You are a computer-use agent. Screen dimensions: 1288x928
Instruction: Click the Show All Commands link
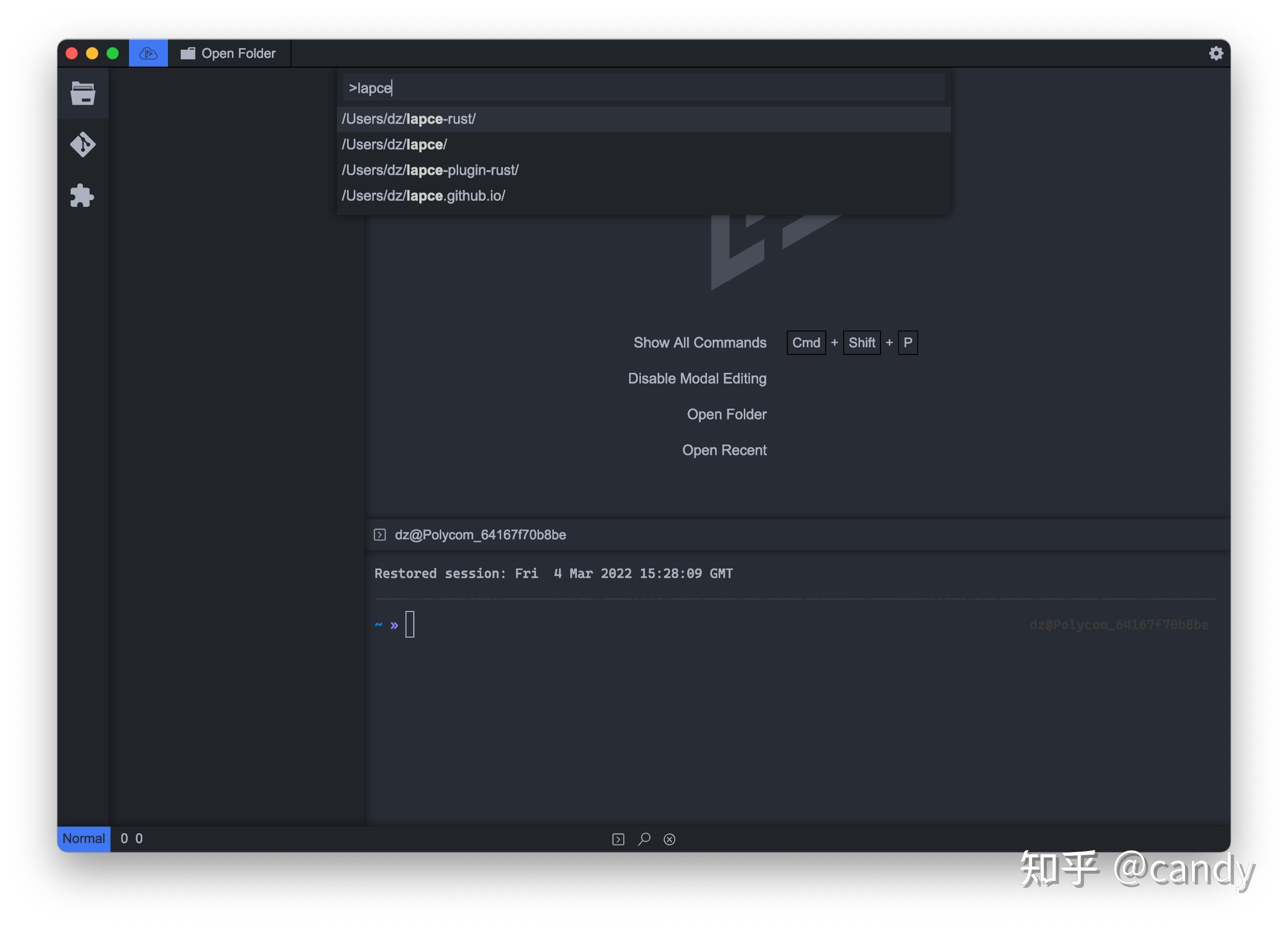700,343
